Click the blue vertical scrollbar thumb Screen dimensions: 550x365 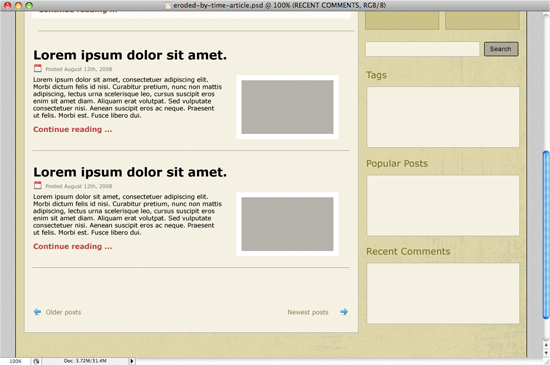pos(546,235)
